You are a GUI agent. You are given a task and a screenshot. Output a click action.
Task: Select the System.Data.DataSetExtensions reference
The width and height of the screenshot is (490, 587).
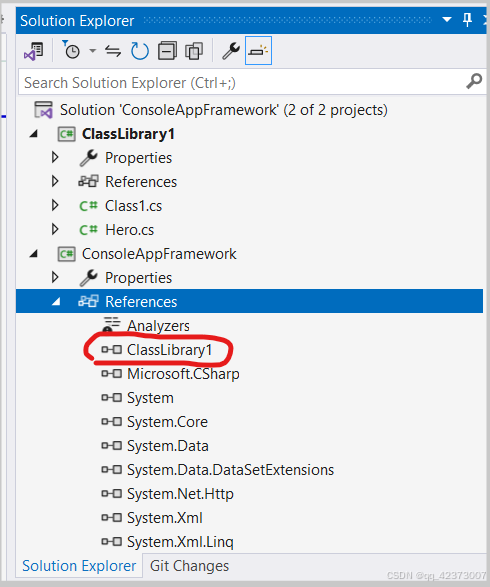pyautogui.click(x=230, y=470)
